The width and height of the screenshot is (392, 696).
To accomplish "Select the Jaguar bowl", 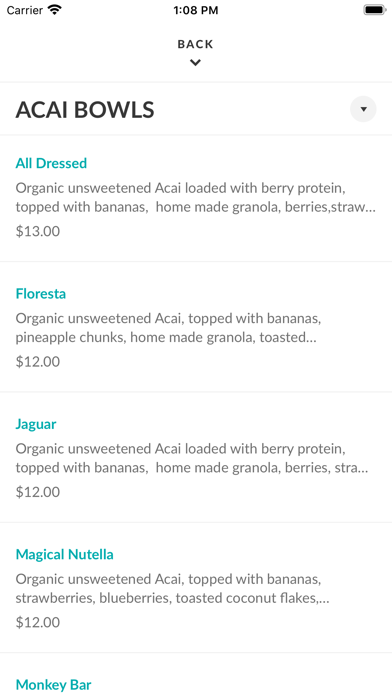I will coord(36,424).
